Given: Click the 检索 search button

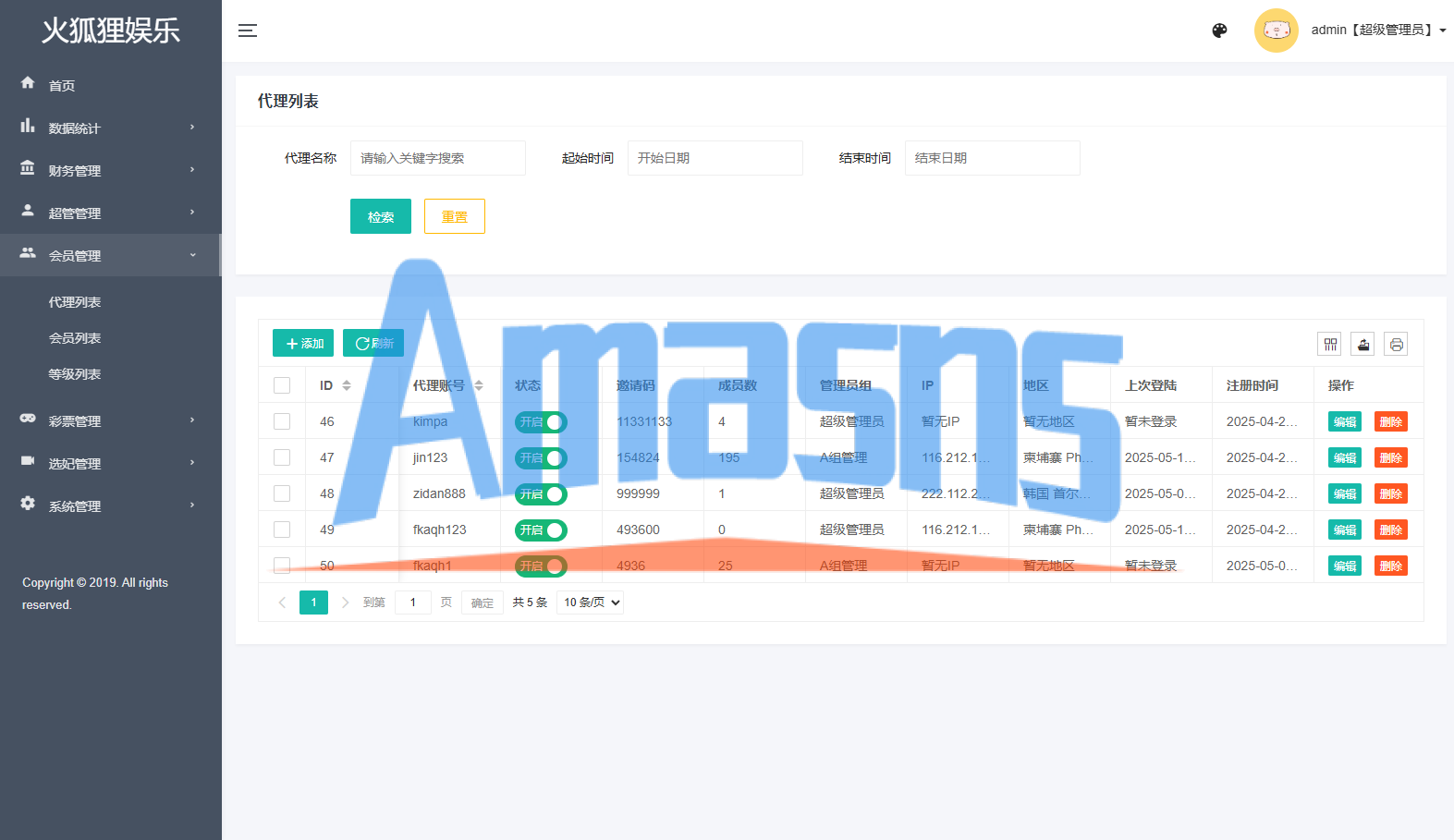Looking at the screenshot, I should click(x=381, y=216).
